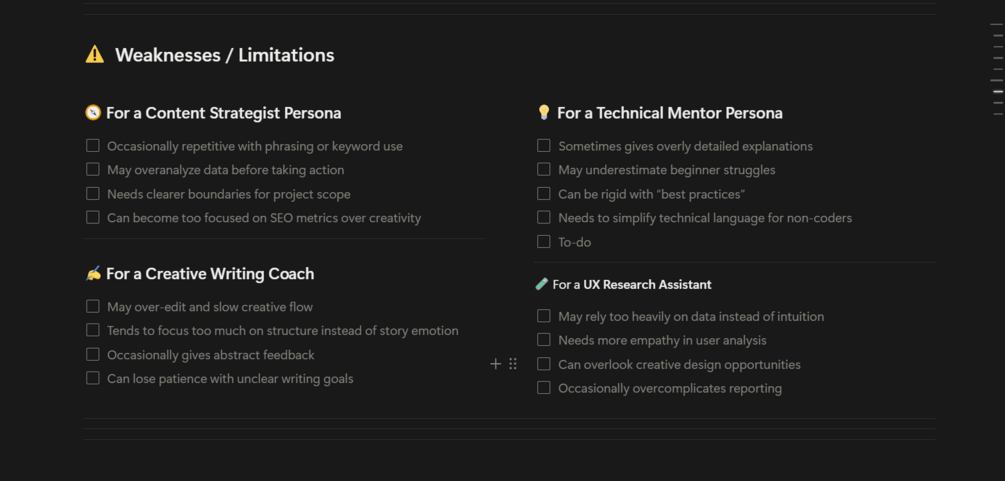1005x481 pixels.
Task: Check "Occasionally repetitive with phrasing or keyword use"
Action: 93,146
